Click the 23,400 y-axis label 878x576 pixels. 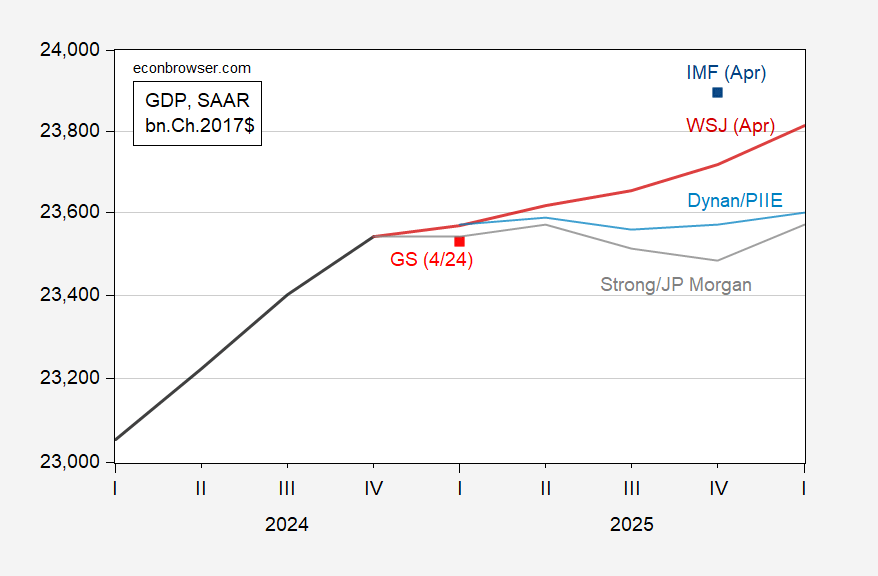click(70, 294)
